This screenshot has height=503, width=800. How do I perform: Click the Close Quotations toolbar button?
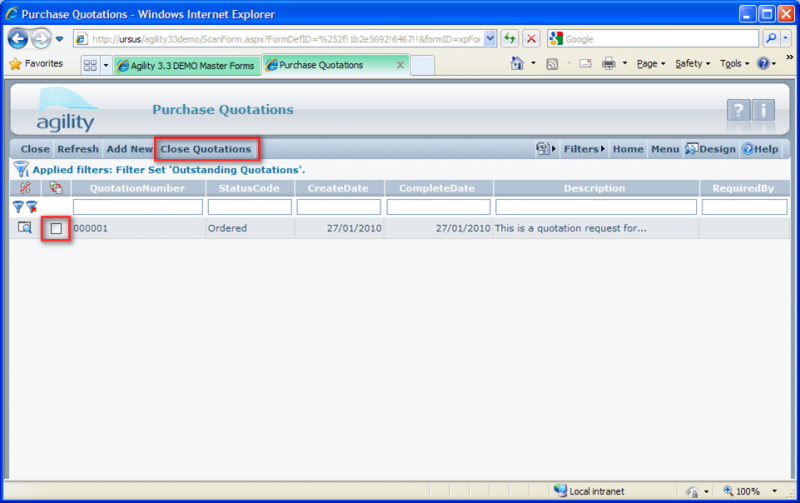click(x=206, y=149)
